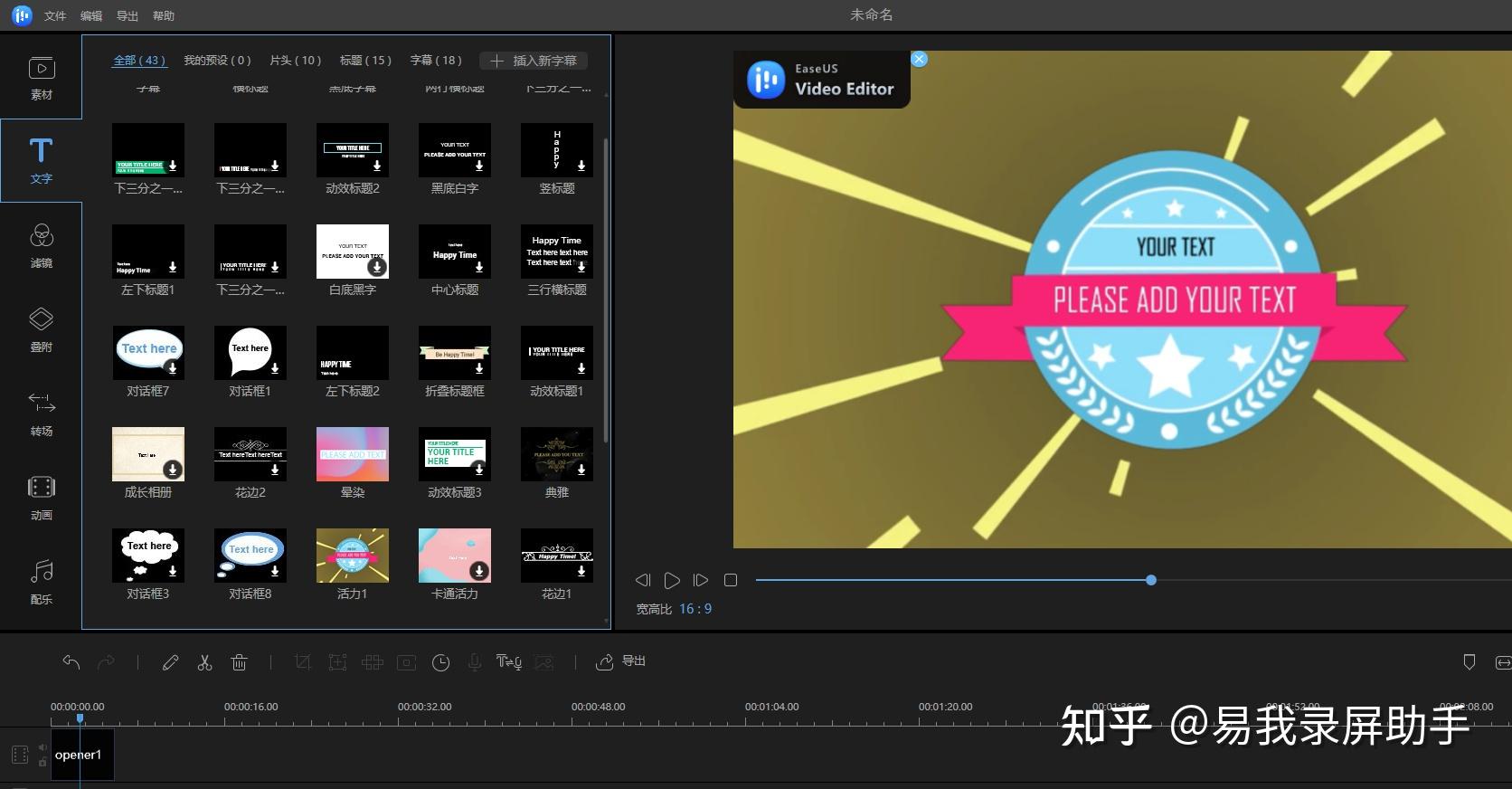1512x789 pixels.
Task: Click the trash delete icon
Action: [x=239, y=662]
